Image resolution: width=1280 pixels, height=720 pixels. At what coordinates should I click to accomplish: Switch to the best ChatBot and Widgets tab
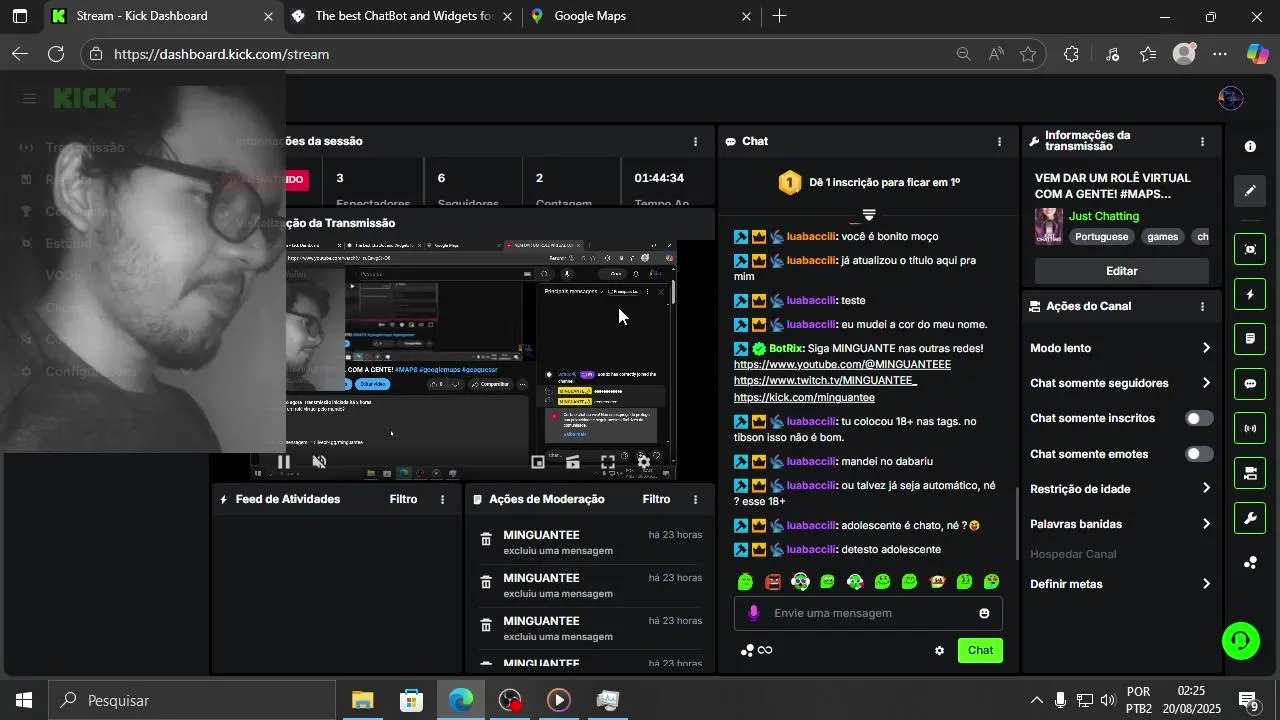[403, 16]
